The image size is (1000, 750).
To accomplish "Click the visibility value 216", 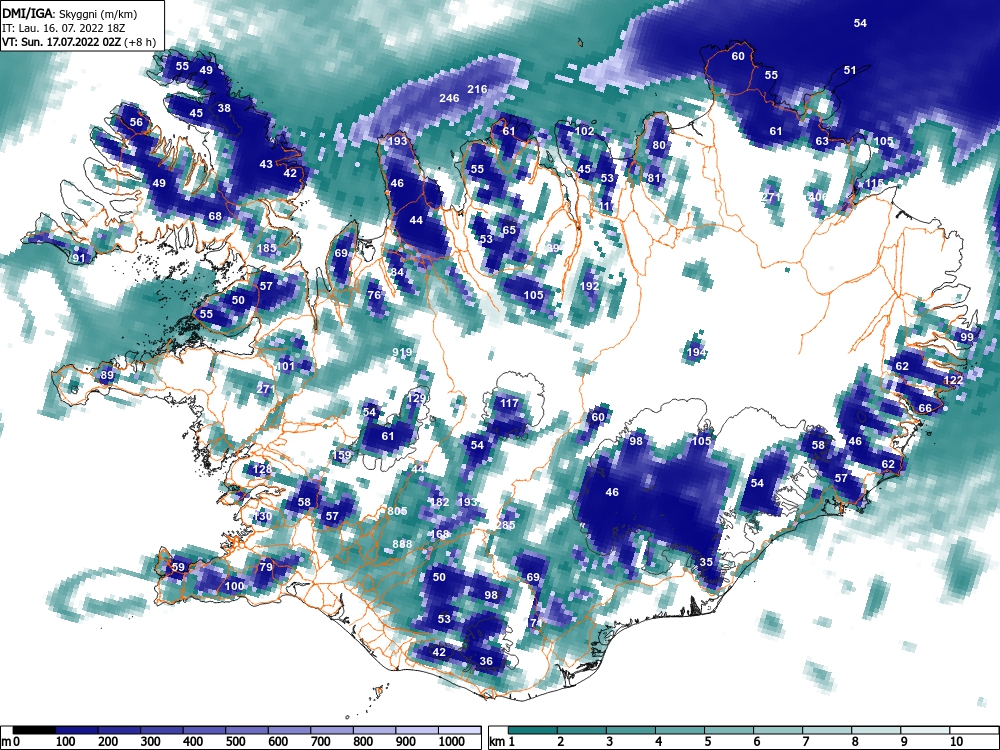I will click(477, 89).
